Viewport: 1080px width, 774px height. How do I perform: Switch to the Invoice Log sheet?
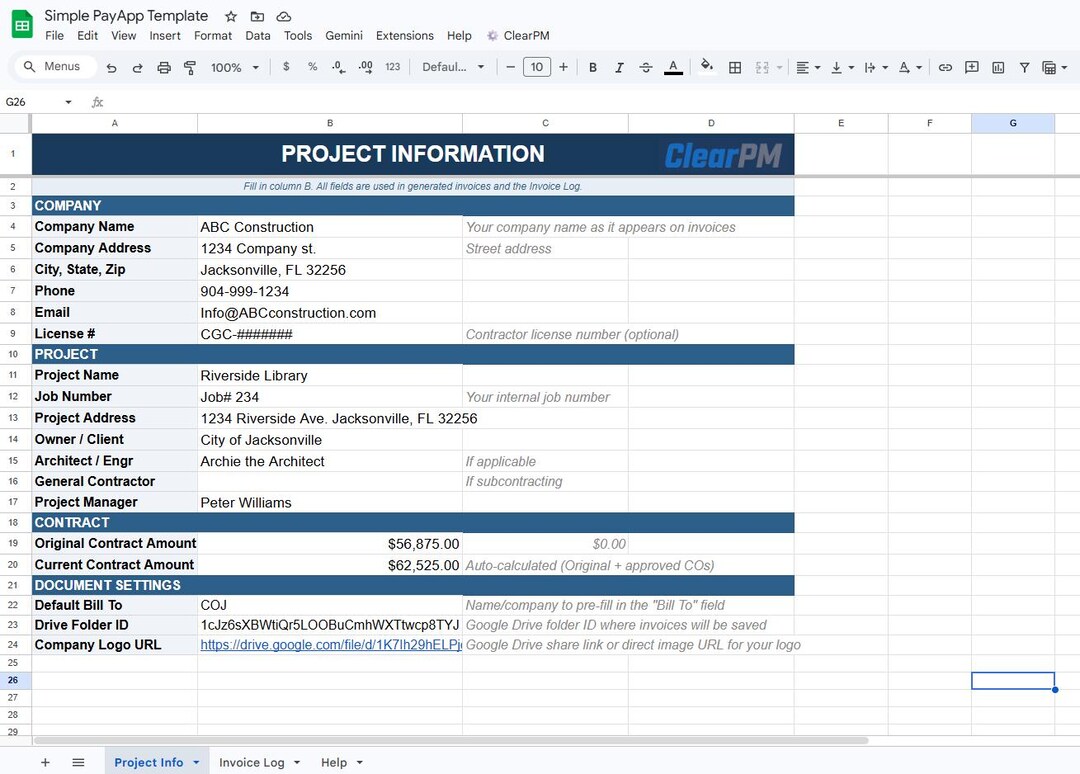(x=251, y=762)
